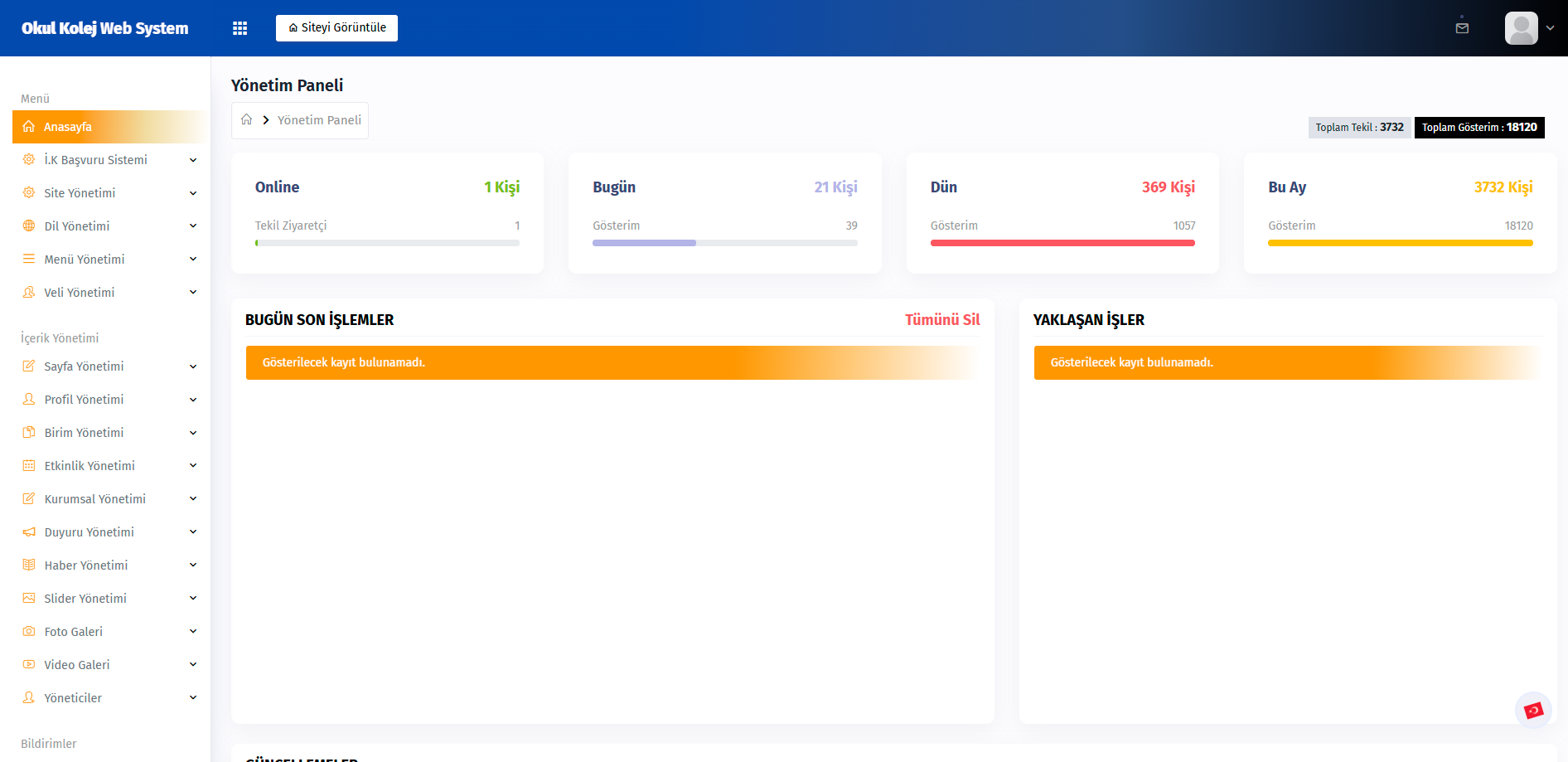Select Anasayfa in the sidebar menu
1568x762 pixels.
68,127
